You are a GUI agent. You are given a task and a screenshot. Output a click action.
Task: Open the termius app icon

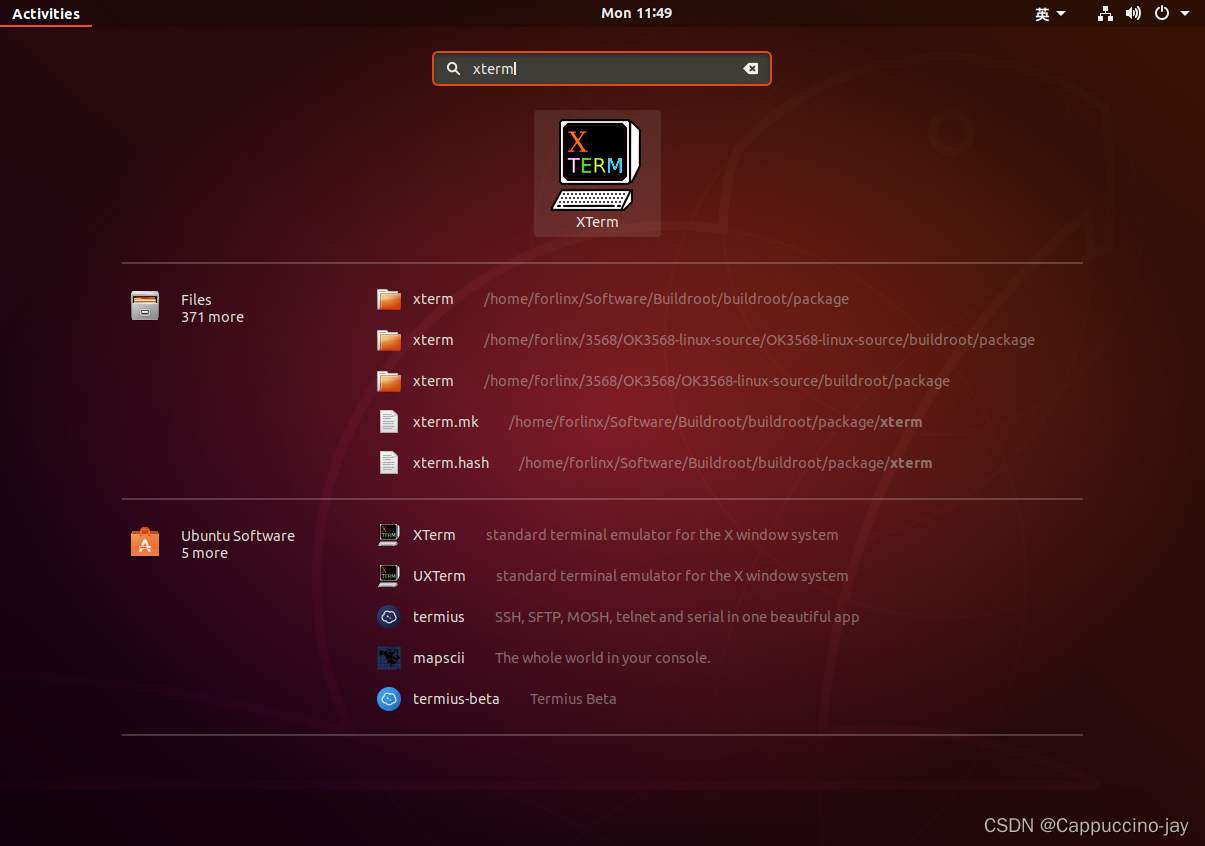click(x=389, y=616)
